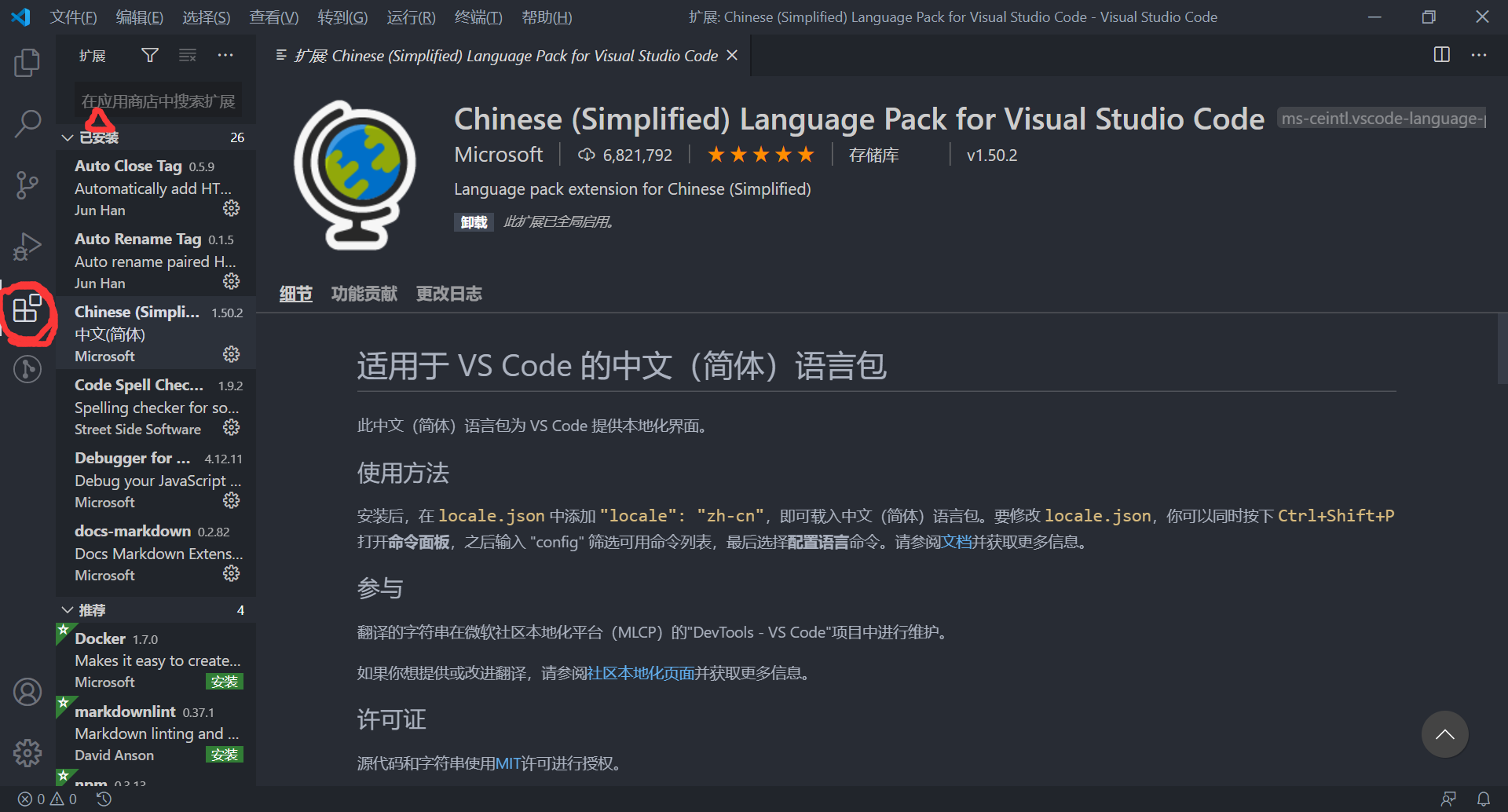Open the 转到(G) menu

(x=342, y=17)
